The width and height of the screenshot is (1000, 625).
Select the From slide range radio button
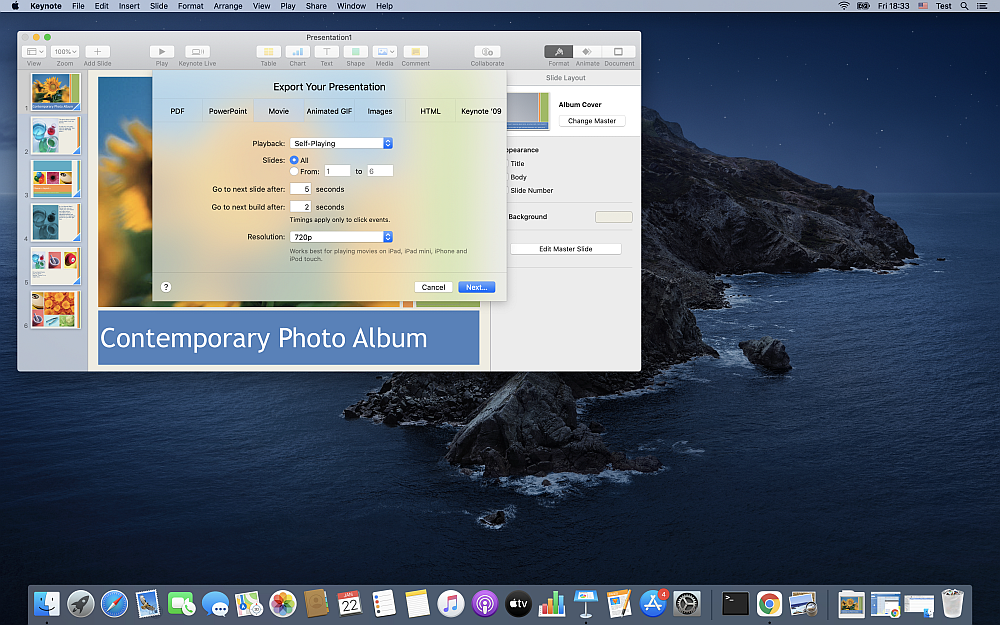[x=294, y=172]
